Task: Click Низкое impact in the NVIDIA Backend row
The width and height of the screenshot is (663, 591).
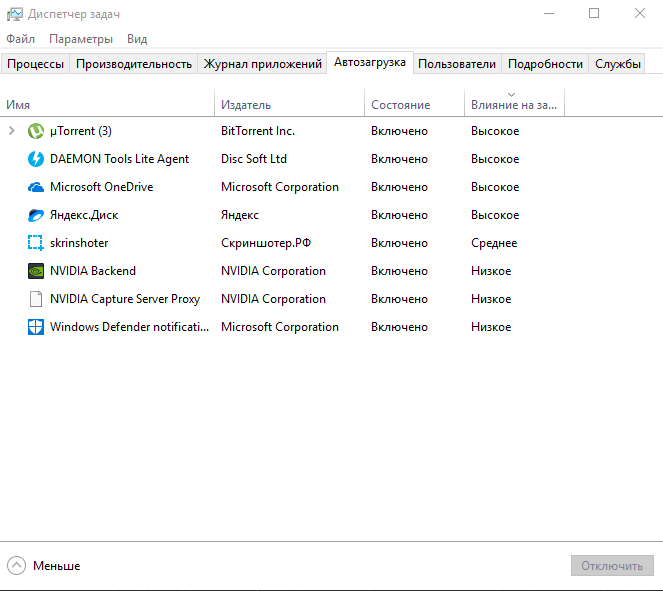Action: pos(491,271)
